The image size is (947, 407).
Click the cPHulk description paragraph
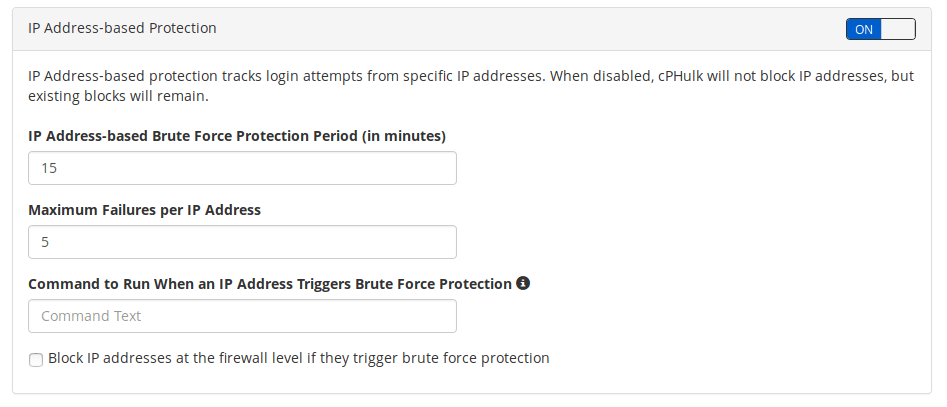(471, 86)
